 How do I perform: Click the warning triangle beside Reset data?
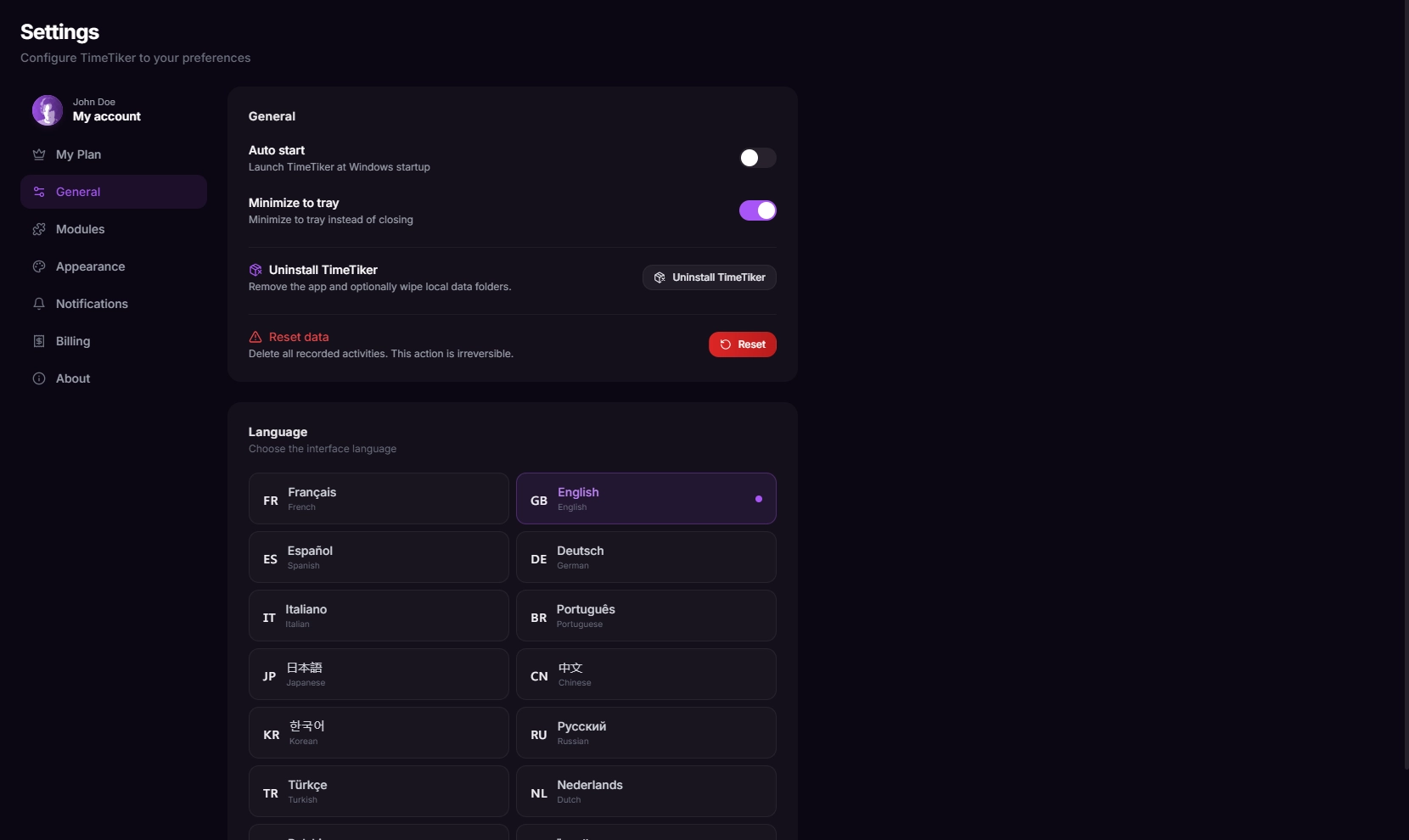255,337
